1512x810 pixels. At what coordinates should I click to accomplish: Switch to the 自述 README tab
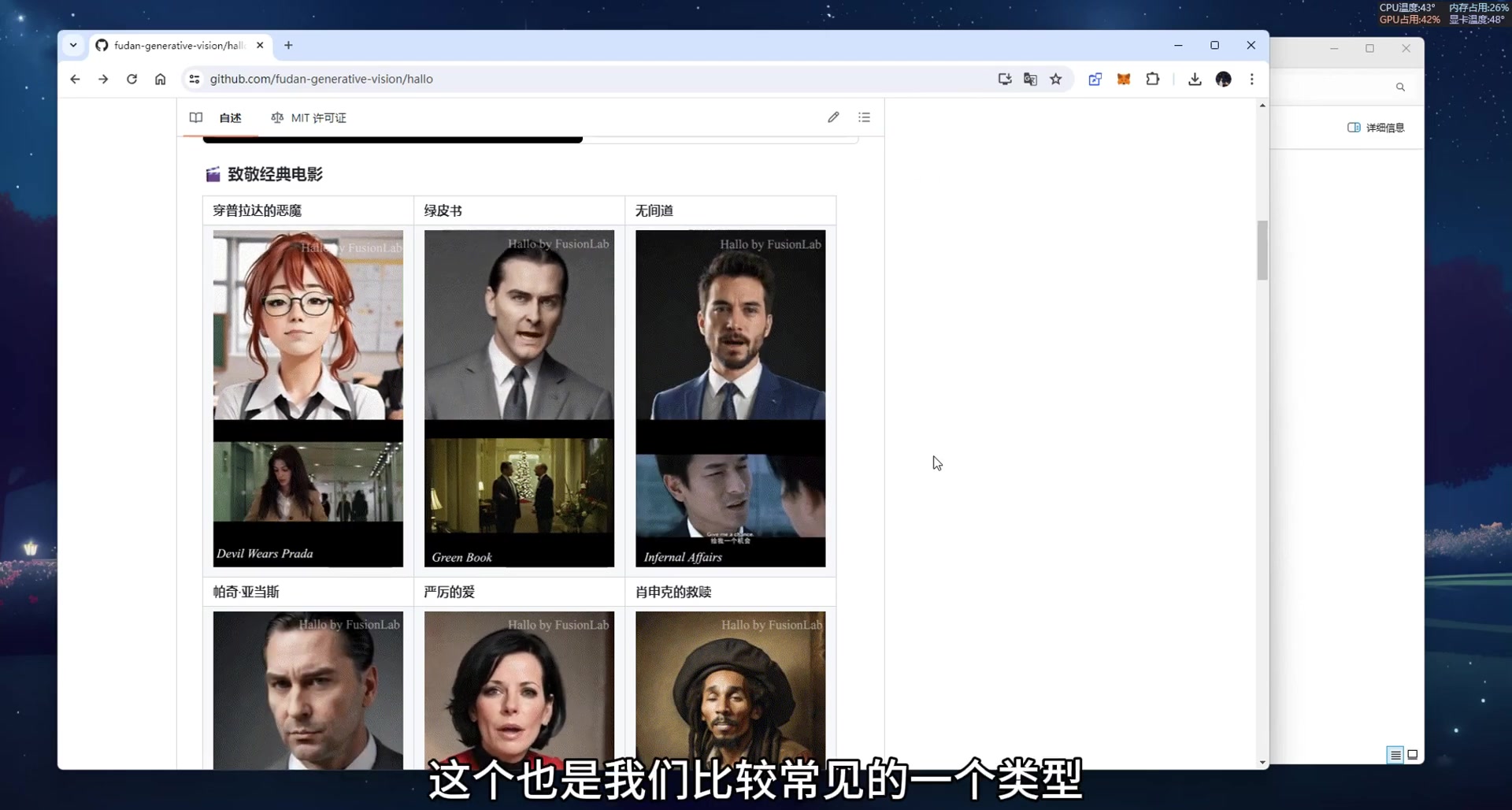tap(216, 117)
